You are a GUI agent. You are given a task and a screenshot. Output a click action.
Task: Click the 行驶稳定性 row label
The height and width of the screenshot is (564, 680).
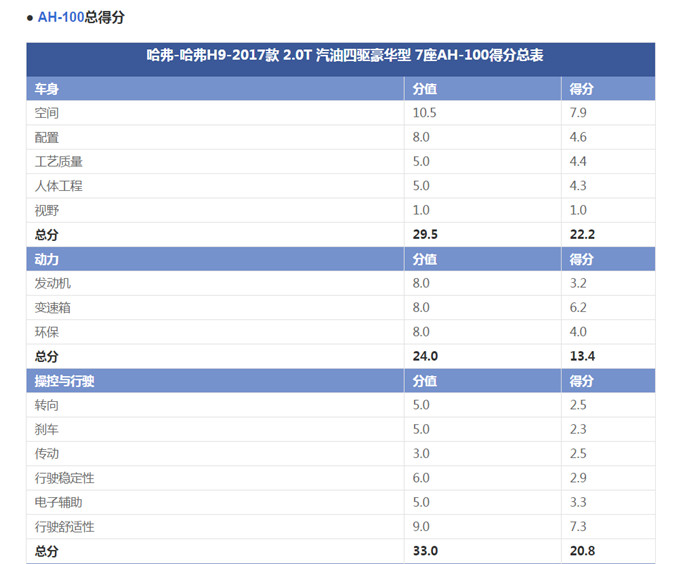coord(64,478)
